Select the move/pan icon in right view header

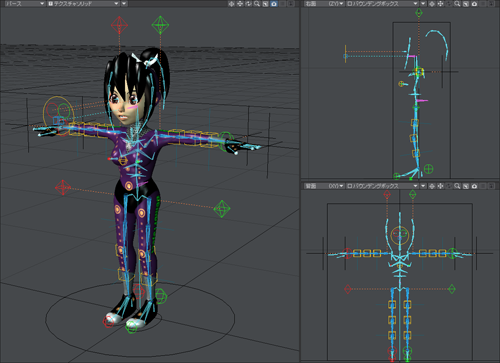(440, 4)
